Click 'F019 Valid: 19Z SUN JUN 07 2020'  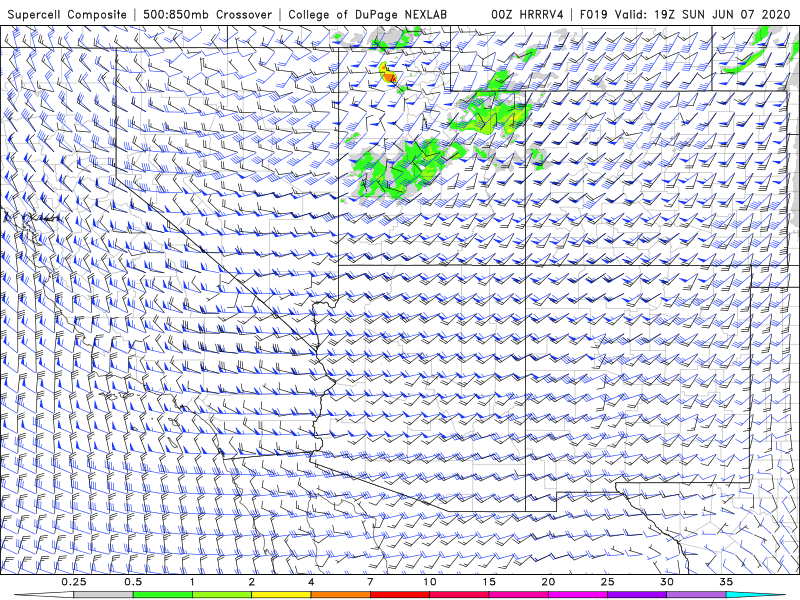pyautogui.click(x=685, y=14)
